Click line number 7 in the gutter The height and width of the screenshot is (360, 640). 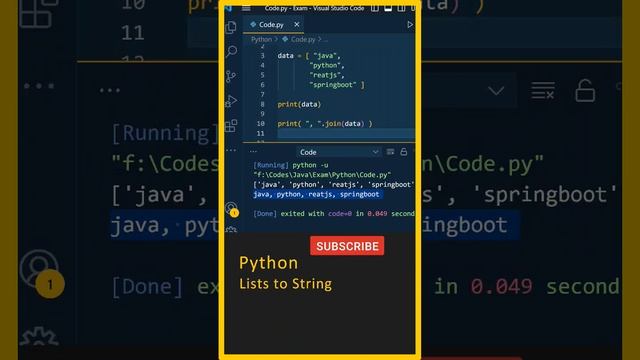[262, 95]
